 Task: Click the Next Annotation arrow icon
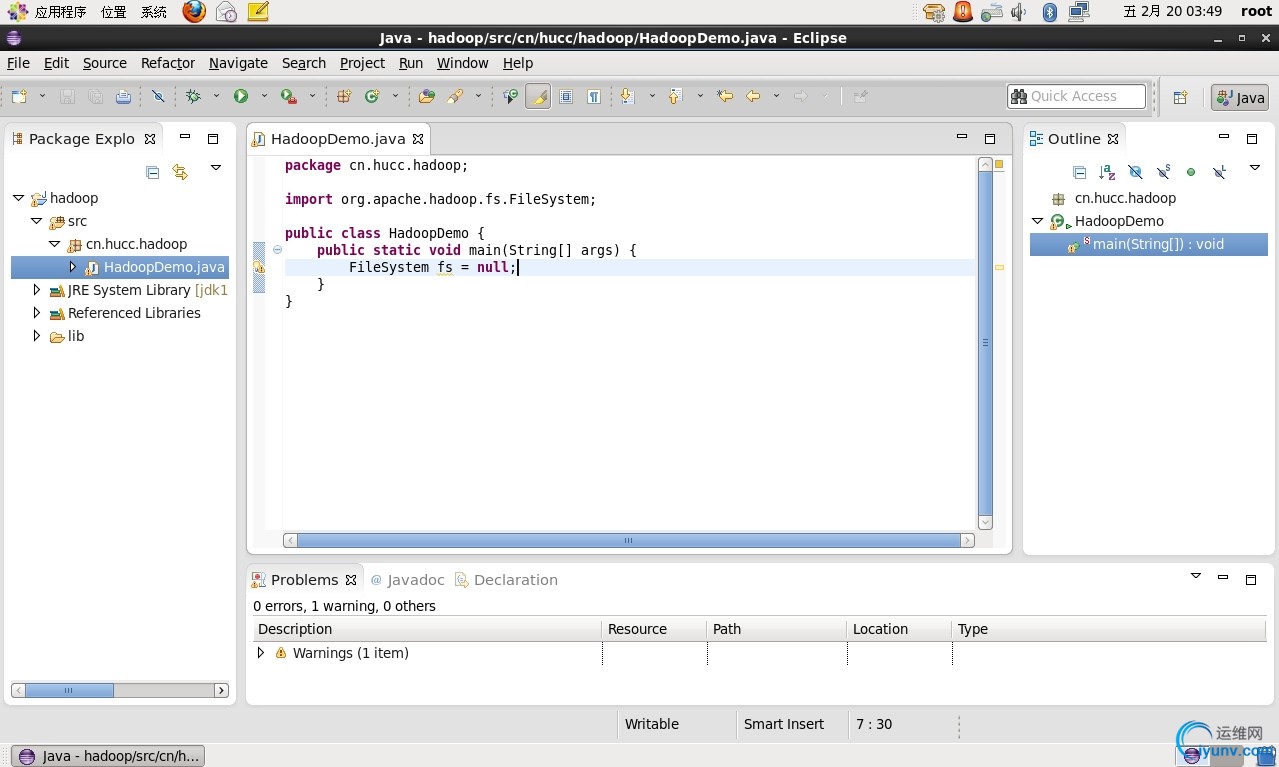[x=628, y=96]
